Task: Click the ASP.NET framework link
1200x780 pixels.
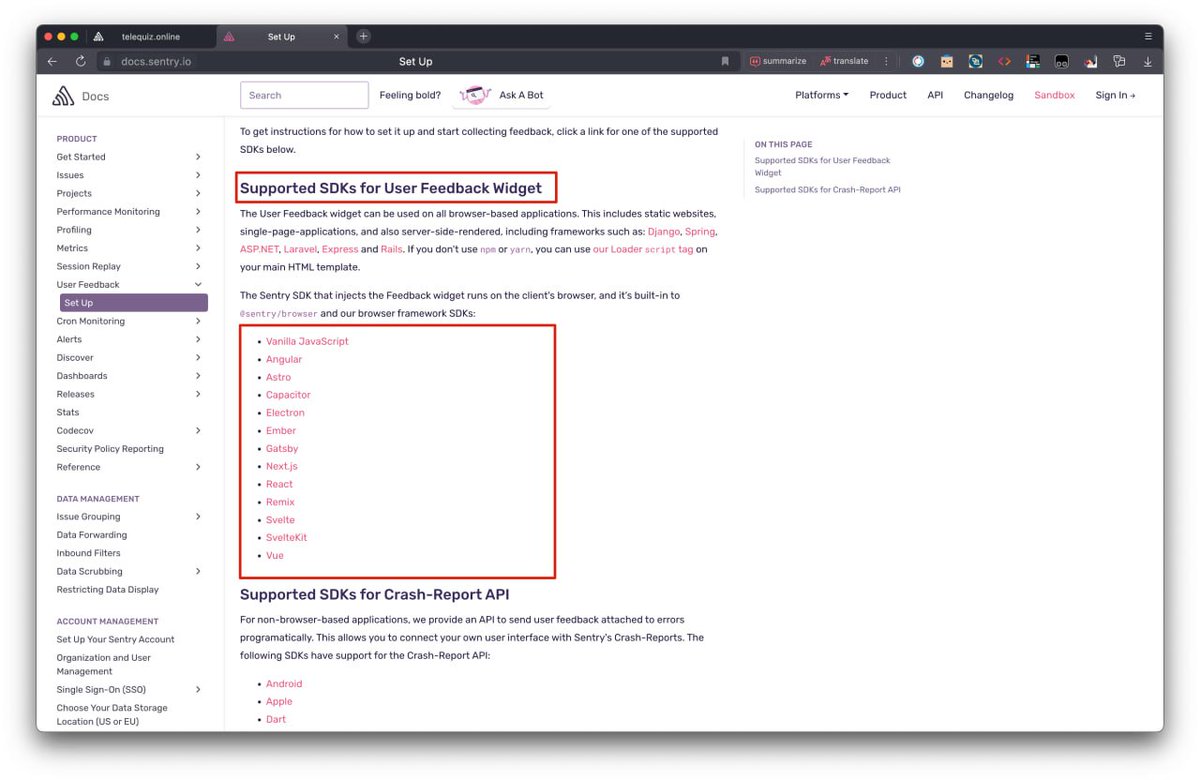Action: [259, 249]
